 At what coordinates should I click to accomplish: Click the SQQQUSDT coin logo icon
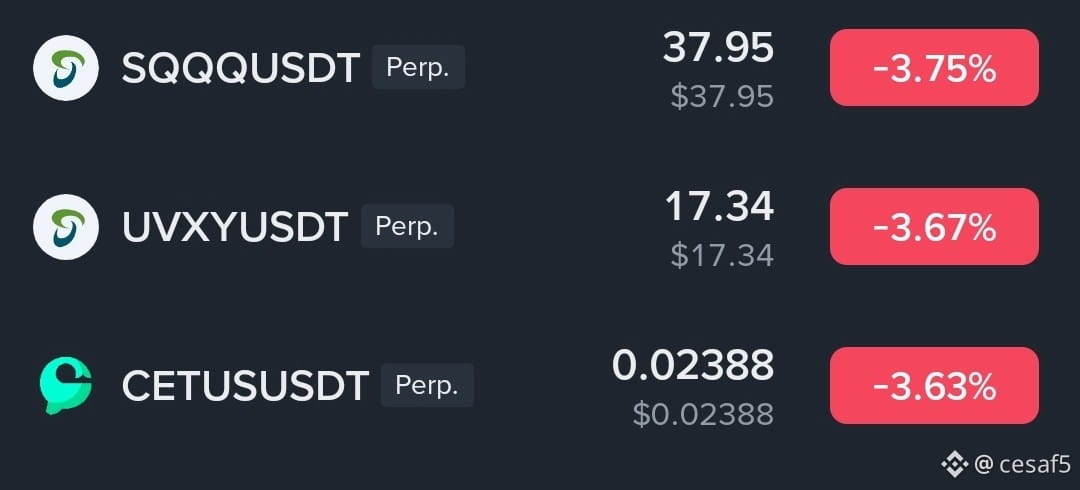pyautogui.click(x=66, y=68)
